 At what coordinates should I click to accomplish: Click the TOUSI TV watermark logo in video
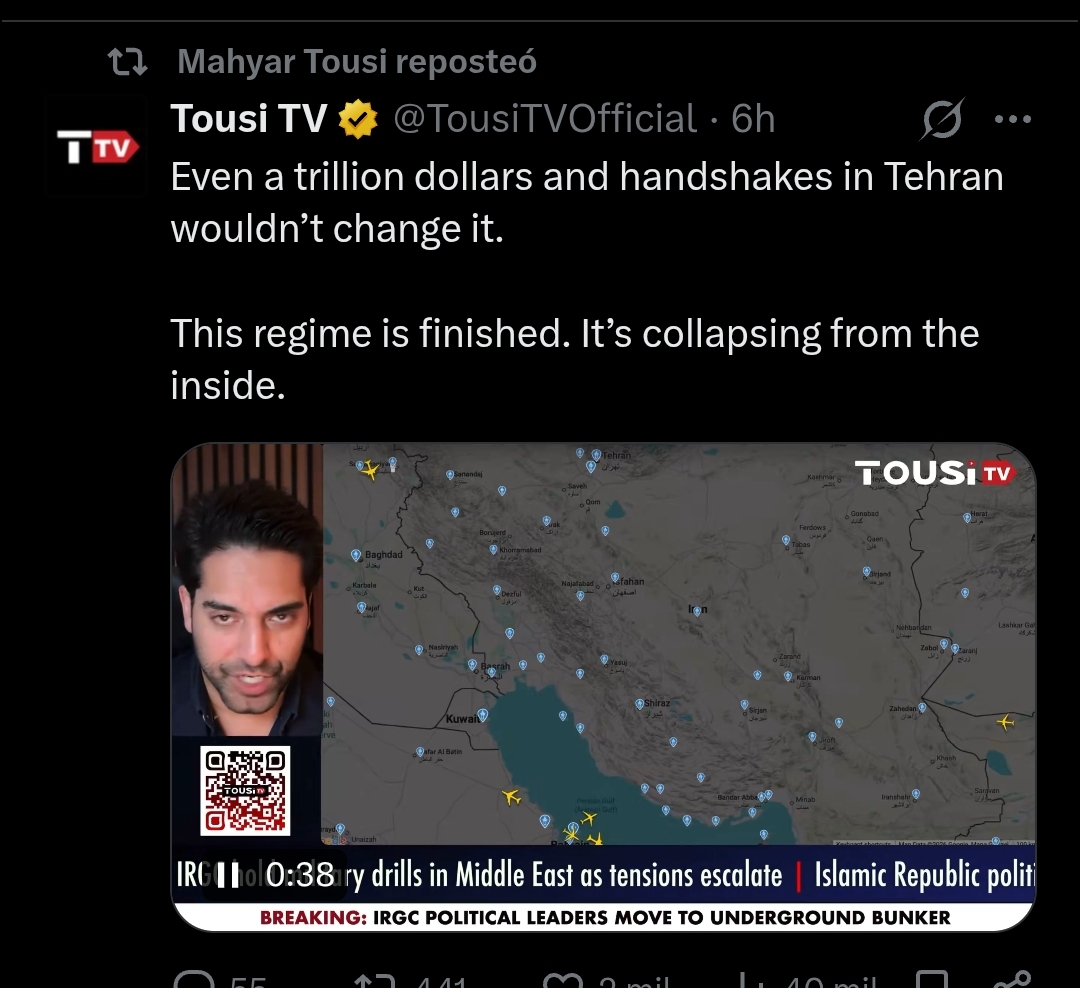click(x=935, y=473)
